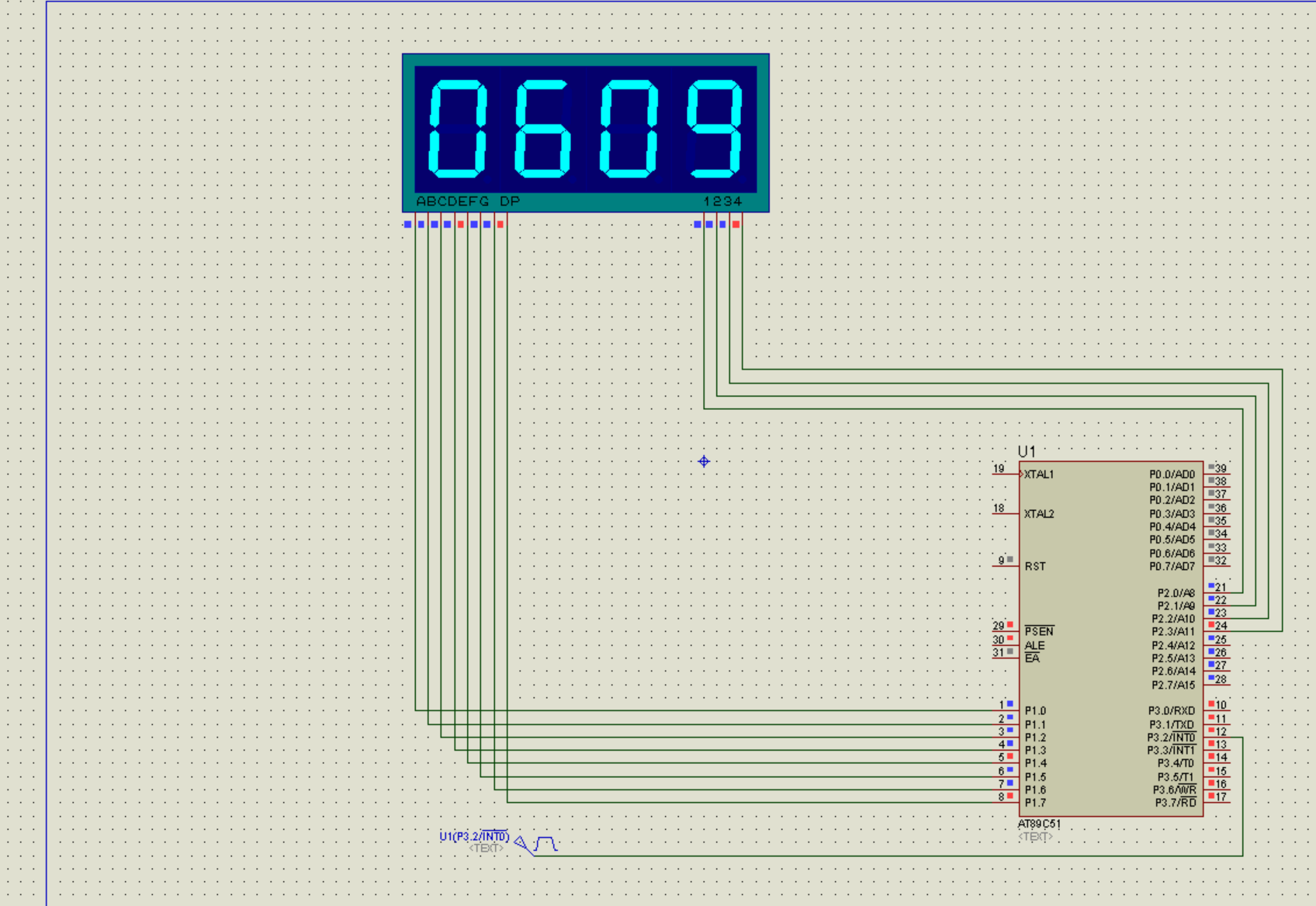Select the XTAL2 pin label
Viewport: 1316px width, 906px height.
tap(1039, 514)
